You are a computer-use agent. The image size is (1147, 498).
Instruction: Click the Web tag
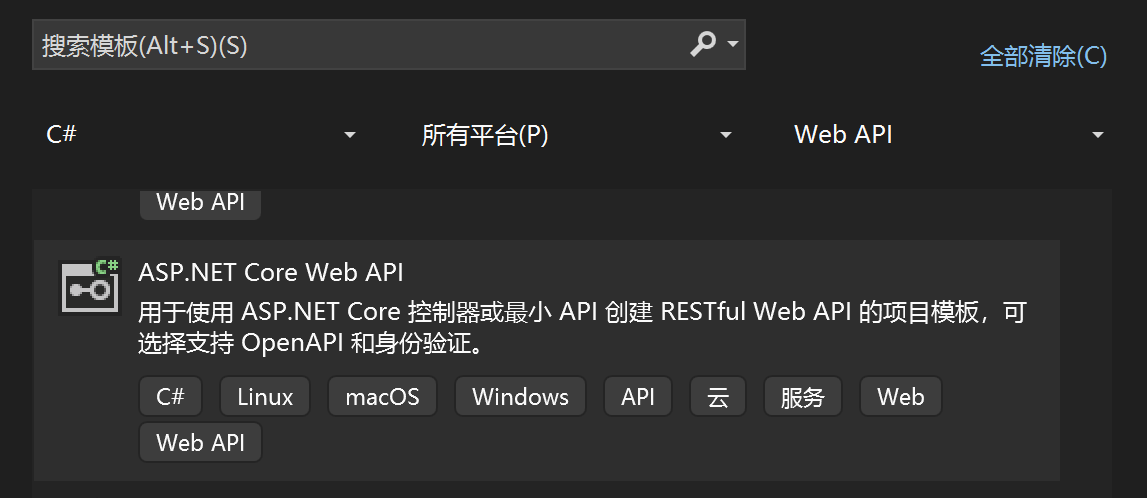pyautogui.click(x=900, y=396)
